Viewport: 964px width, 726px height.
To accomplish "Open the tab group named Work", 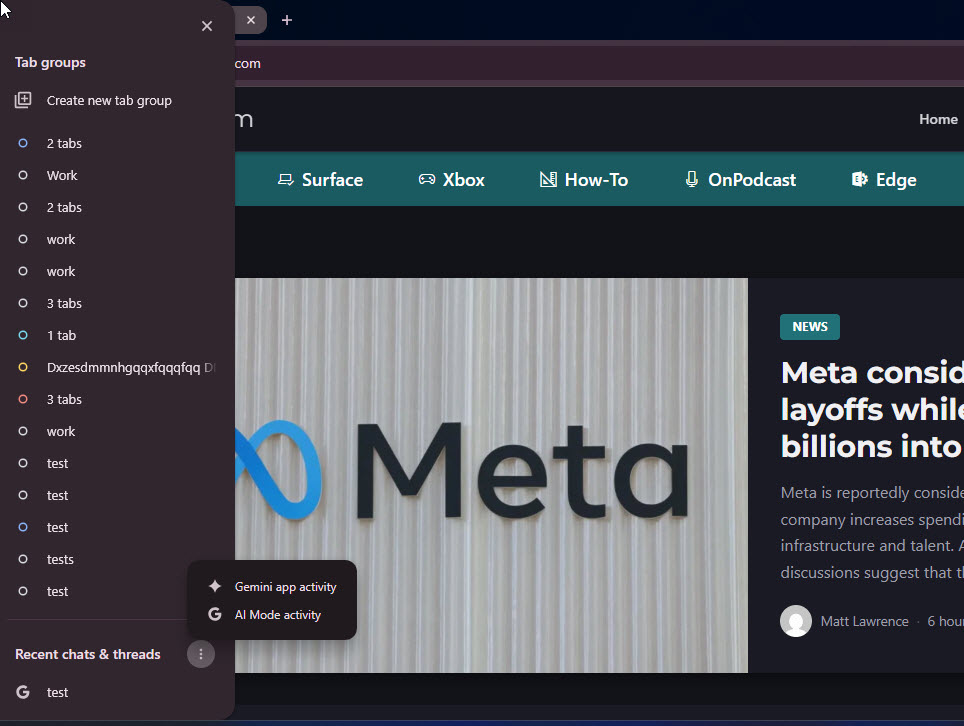I will pos(62,175).
